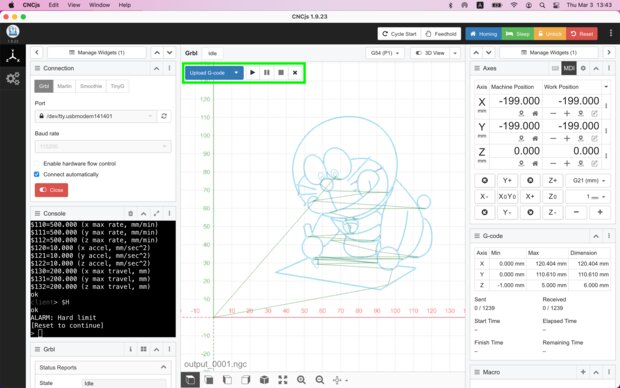Select the Grbl controller tab
Viewport: 620px width, 388px height.
pyautogui.click(x=44, y=86)
